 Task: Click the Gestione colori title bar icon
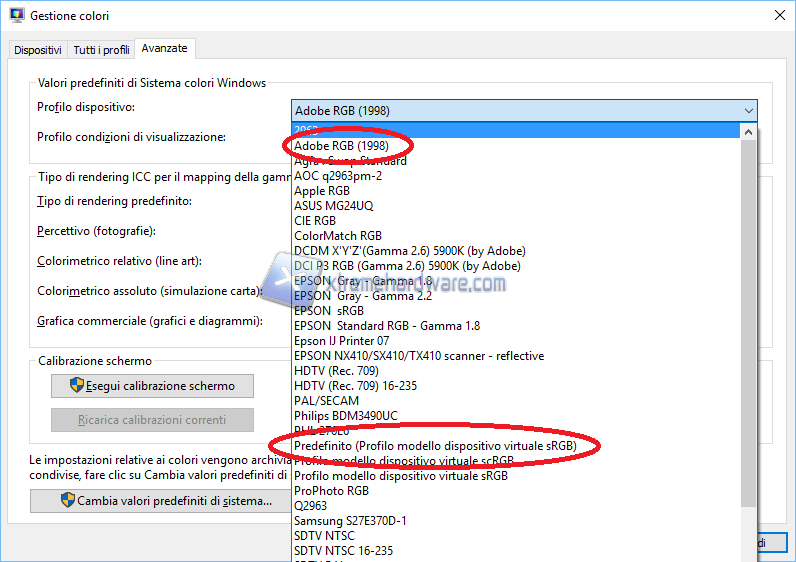click(x=15, y=16)
